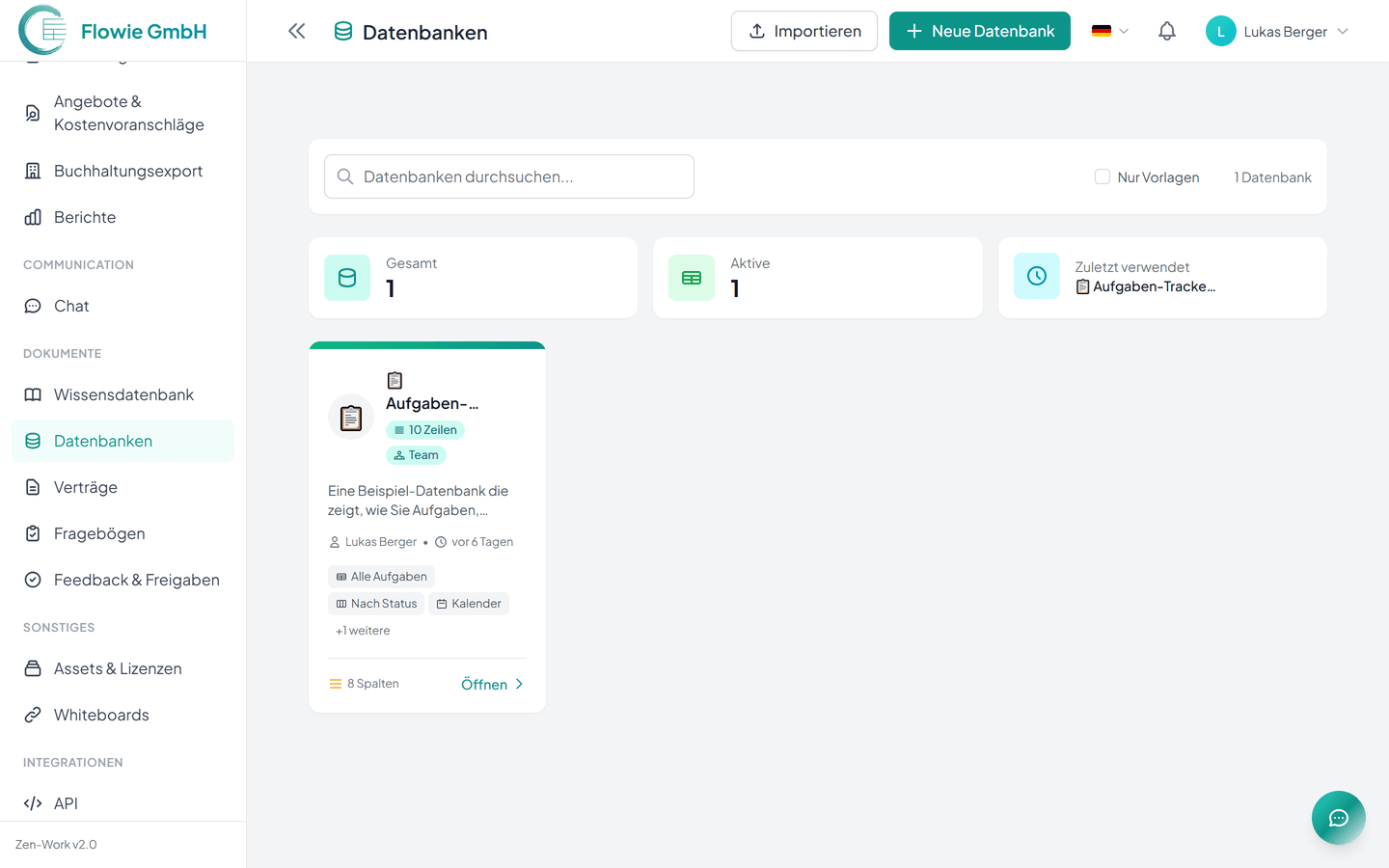The width and height of the screenshot is (1389, 868).
Task: Enable the Nur Vorlagen checkbox
Action: [x=1103, y=176]
